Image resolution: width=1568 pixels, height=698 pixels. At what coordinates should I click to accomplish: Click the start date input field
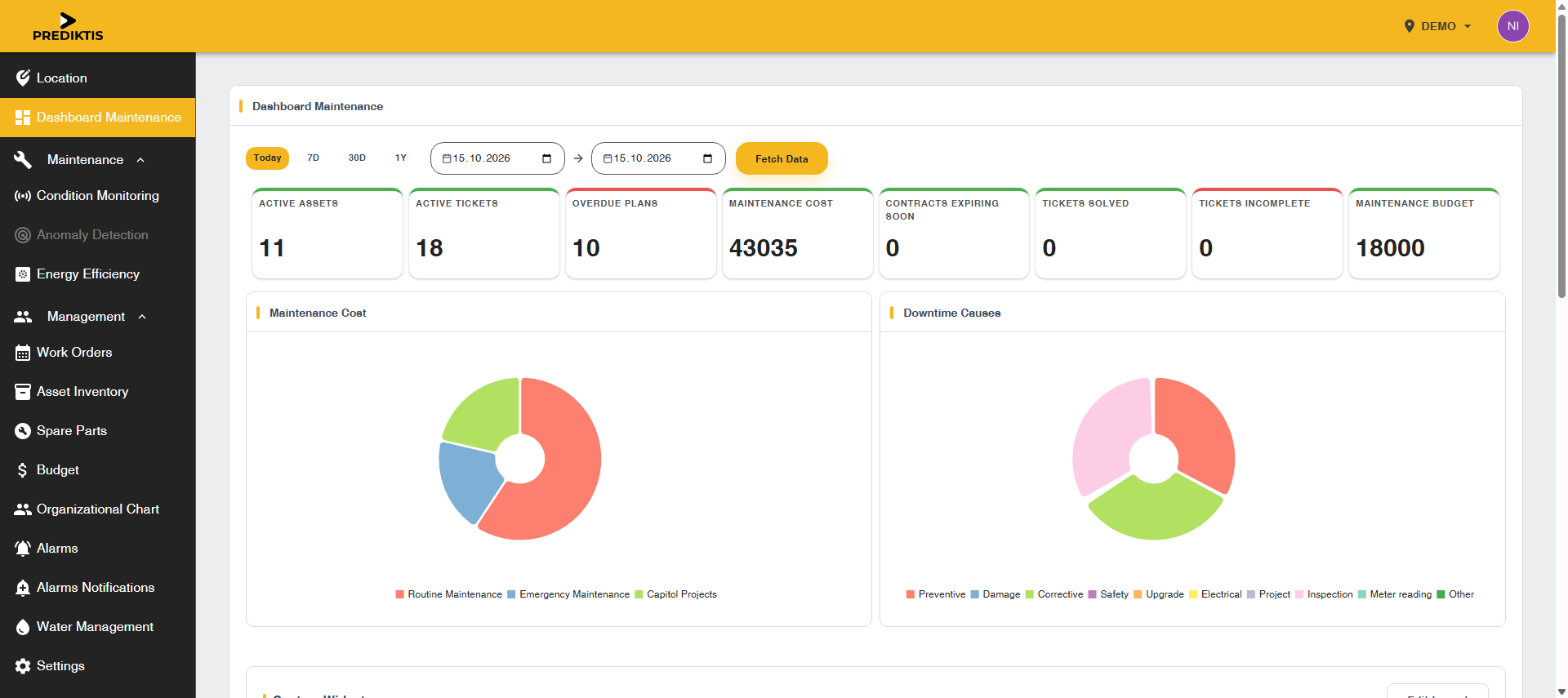click(x=497, y=159)
